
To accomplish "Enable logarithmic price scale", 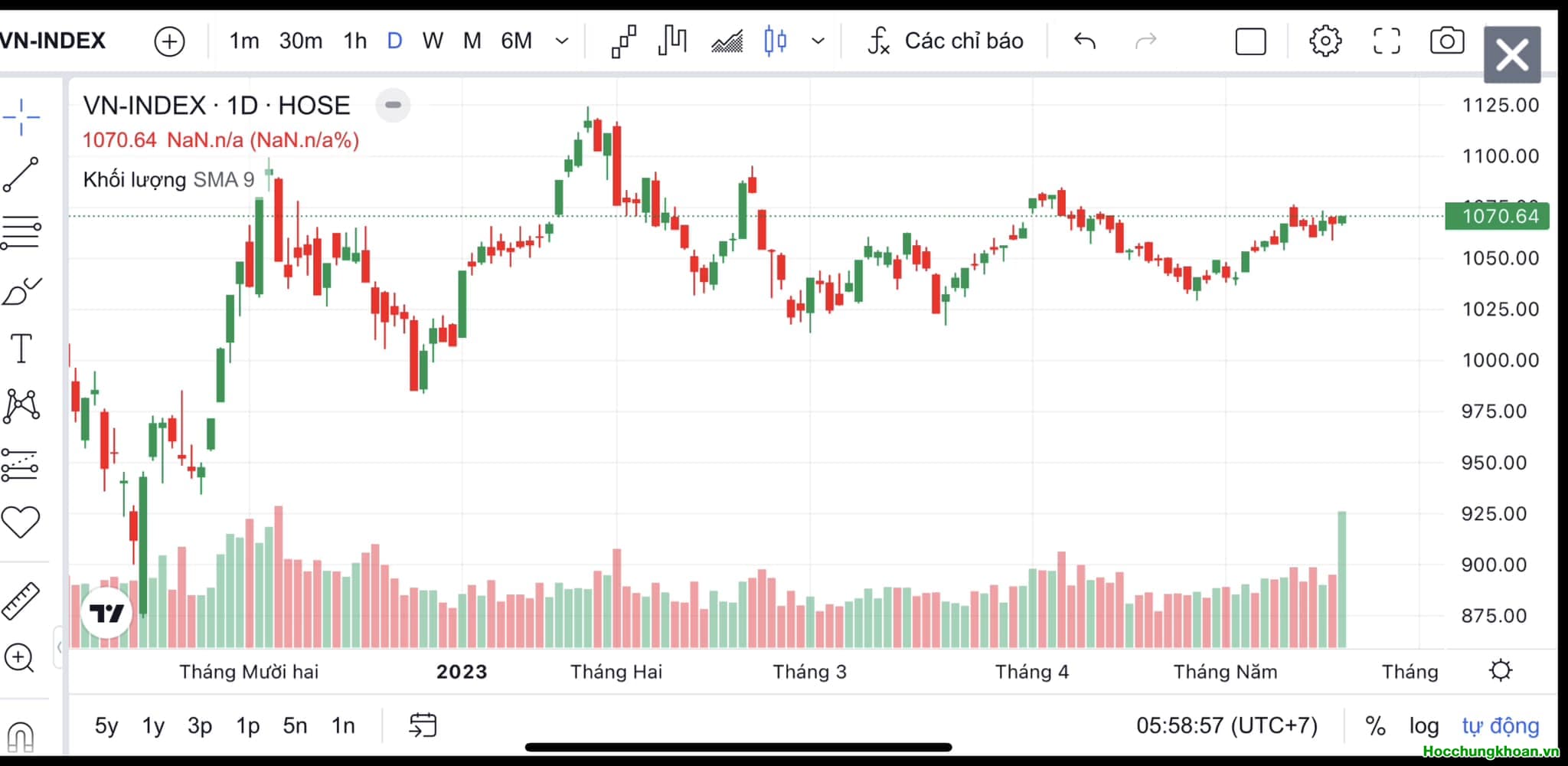I will click(1423, 725).
